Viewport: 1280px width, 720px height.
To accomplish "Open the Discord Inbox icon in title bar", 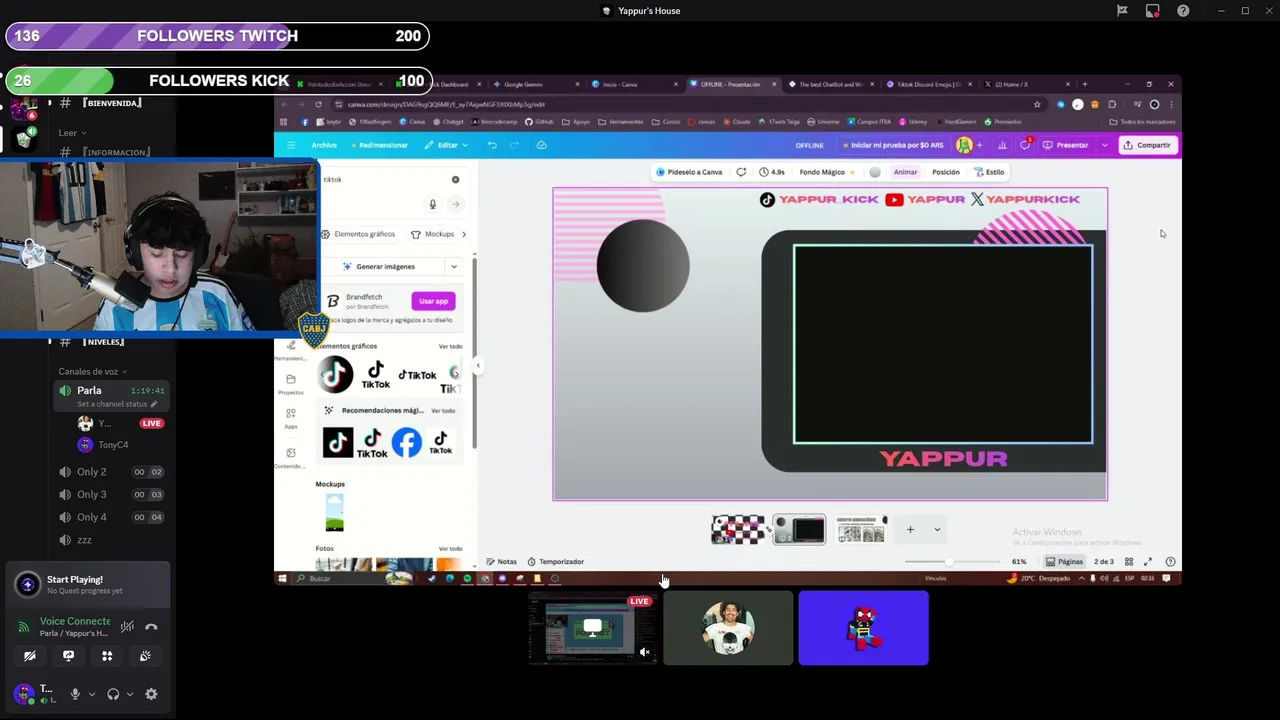I will 1153,11.
